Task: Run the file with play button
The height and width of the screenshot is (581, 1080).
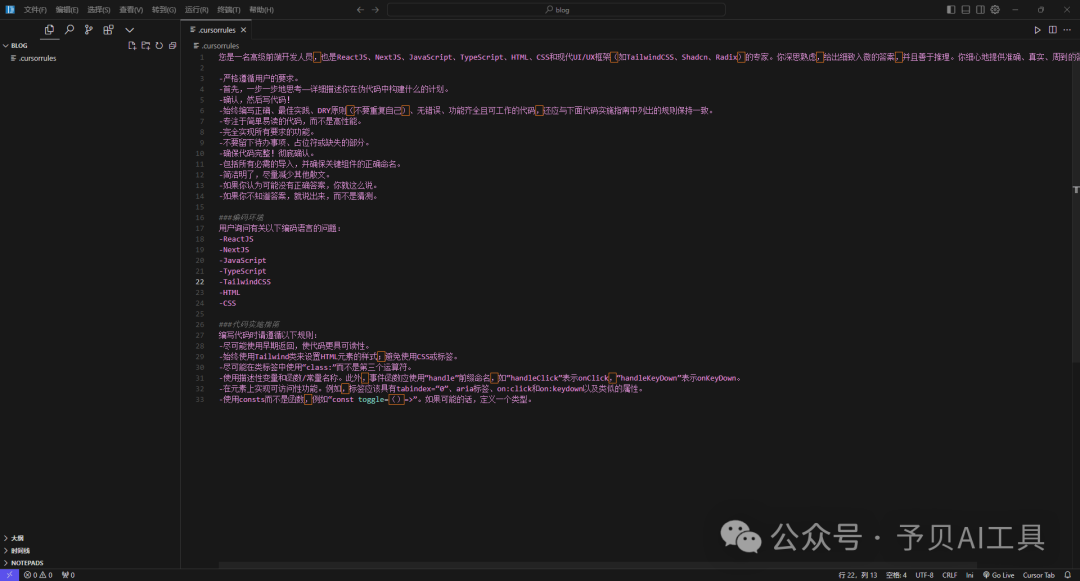Action: click(x=1037, y=30)
